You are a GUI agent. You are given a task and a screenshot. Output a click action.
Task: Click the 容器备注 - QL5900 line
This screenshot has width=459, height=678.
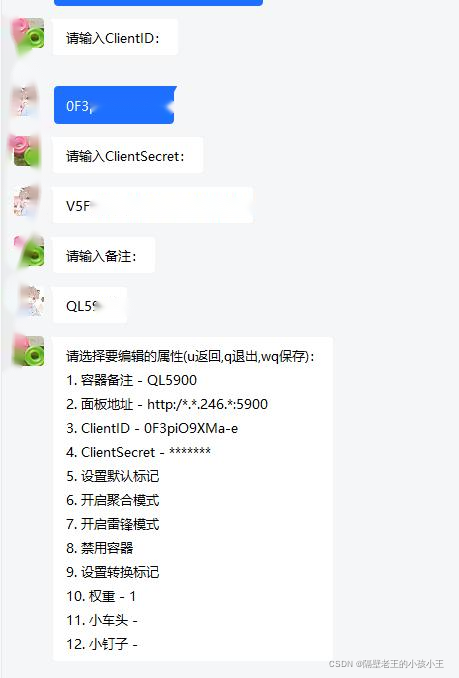pos(131,380)
